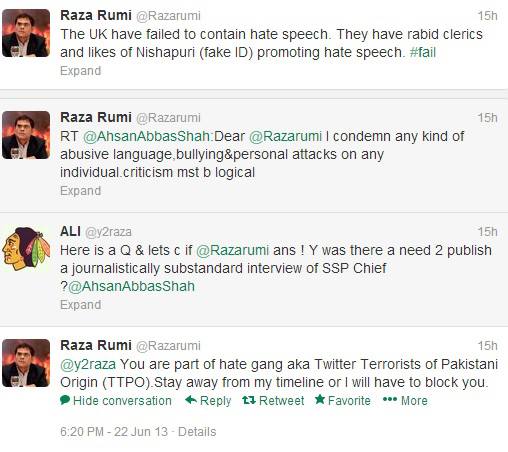Image resolution: width=508 pixels, height=452 pixels.
Task: Open tweet Details link beside the date
Action: (197, 432)
